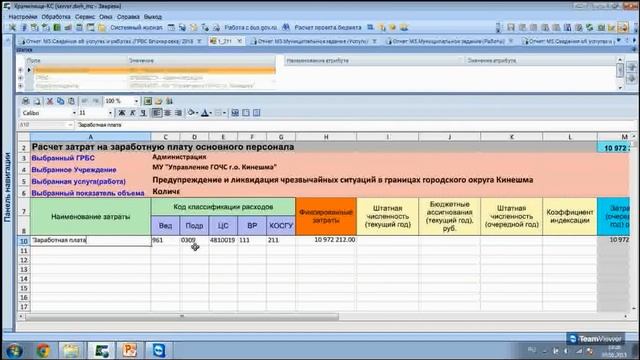640x360 pixels.
Task: Expand the ГРБС row in the header panel
Action: coord(20,78)
